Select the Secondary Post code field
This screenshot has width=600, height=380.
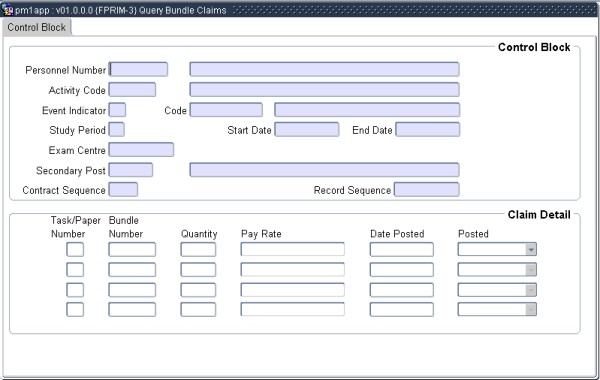pos(131,170)
